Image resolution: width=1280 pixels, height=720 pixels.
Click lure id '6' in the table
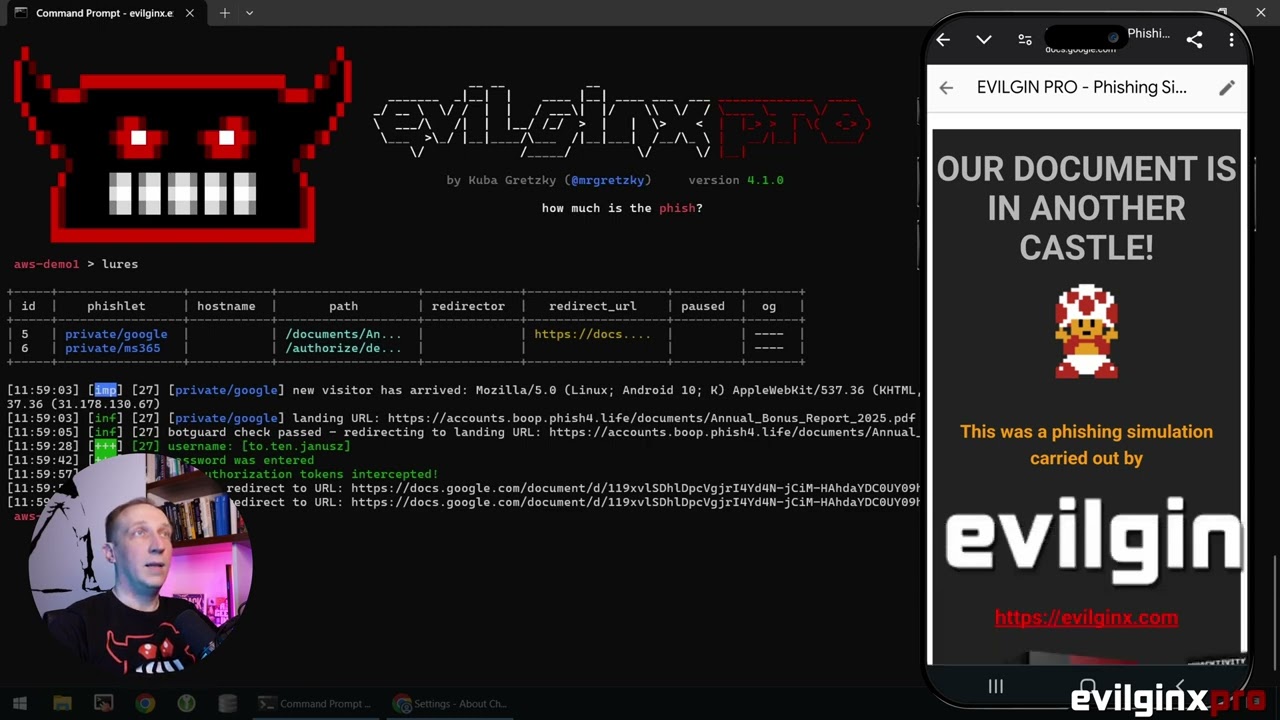(x=25, y=348)
